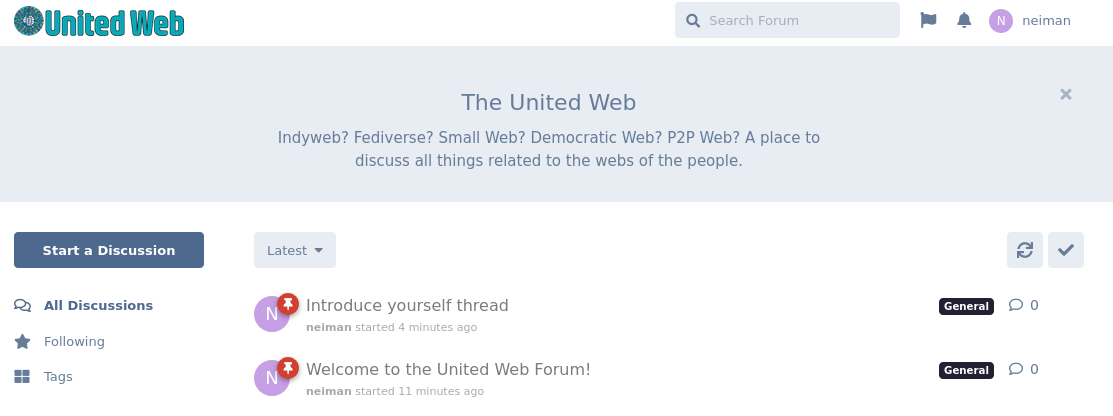Click General tag on Introduce yourself thread
The width and height of the screenshot is (1113, 416).
pos(966,306)
